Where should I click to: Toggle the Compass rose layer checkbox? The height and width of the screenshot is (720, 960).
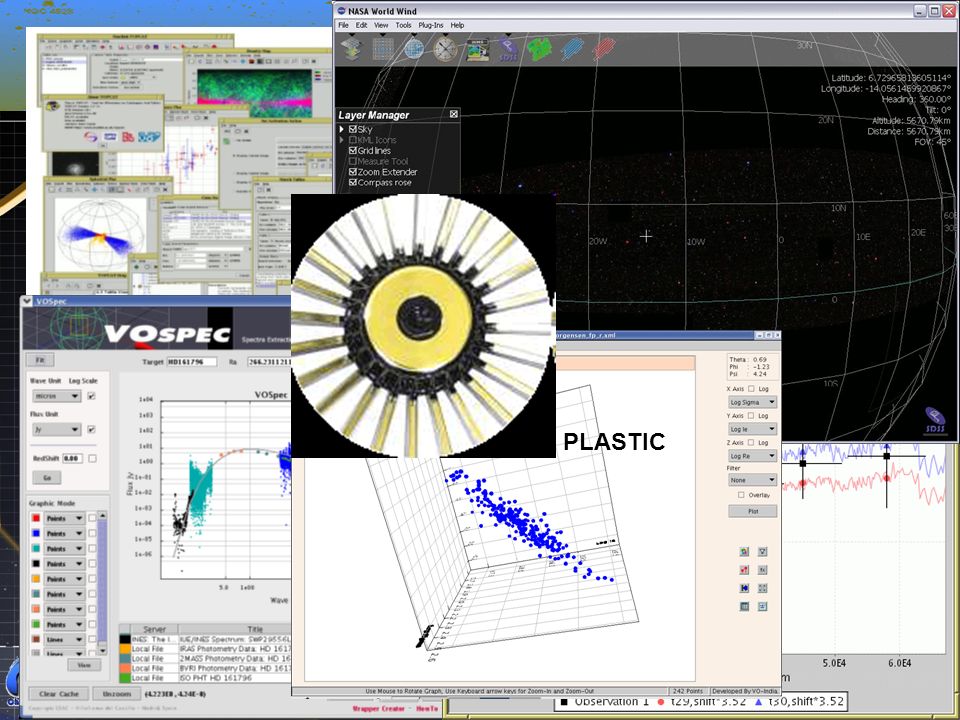coord(353,182)
